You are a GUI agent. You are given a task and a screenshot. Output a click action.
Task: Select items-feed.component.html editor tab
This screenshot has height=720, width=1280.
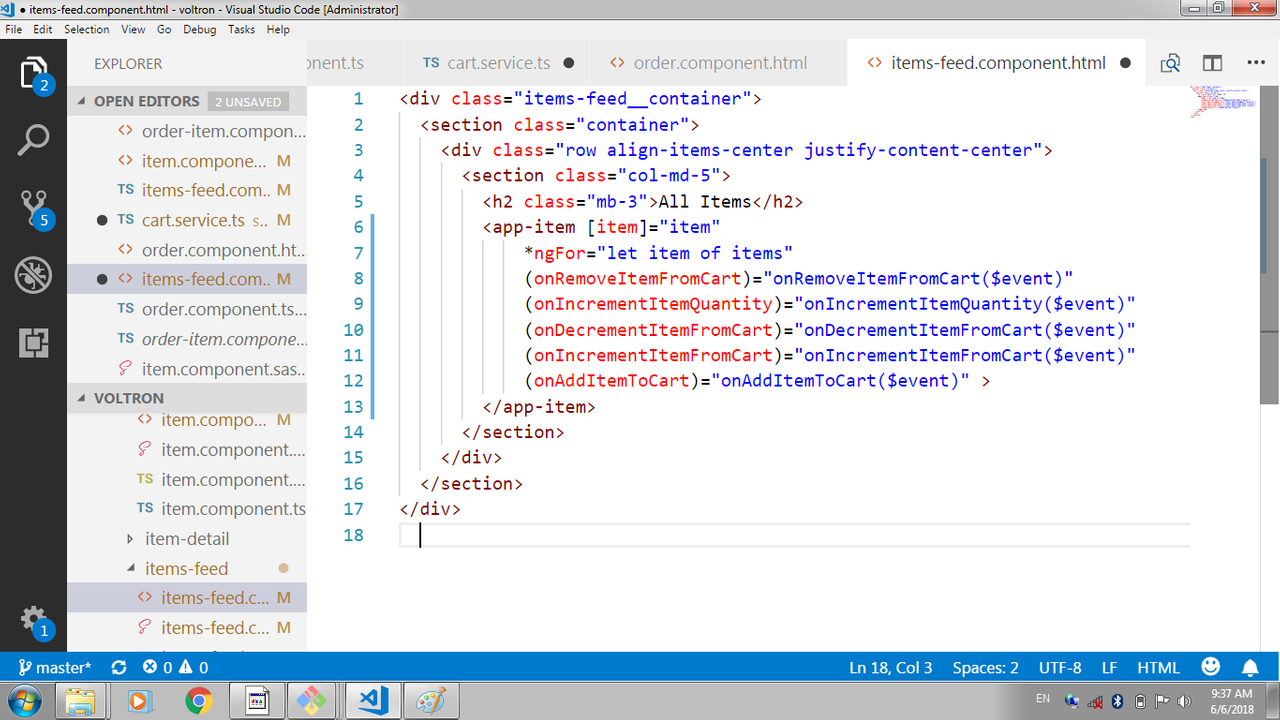click(996, 63)
